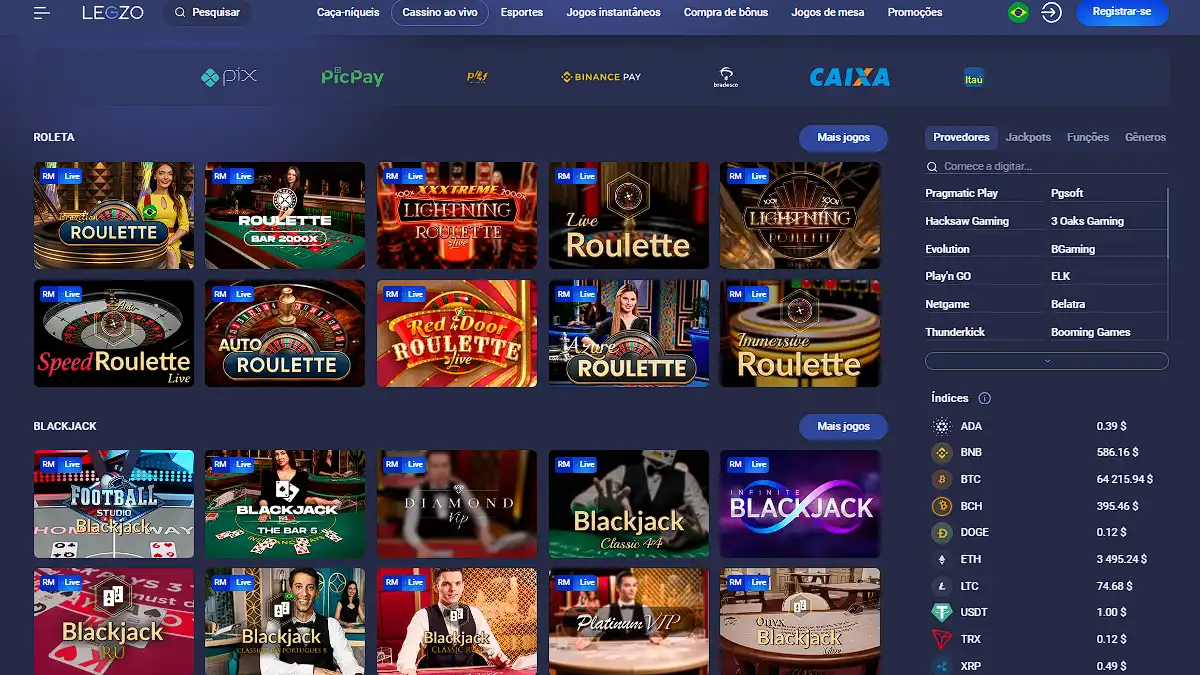Click the provider search input field
The height and width of the screenshot is (675, 1200).
pos(1047,166)
